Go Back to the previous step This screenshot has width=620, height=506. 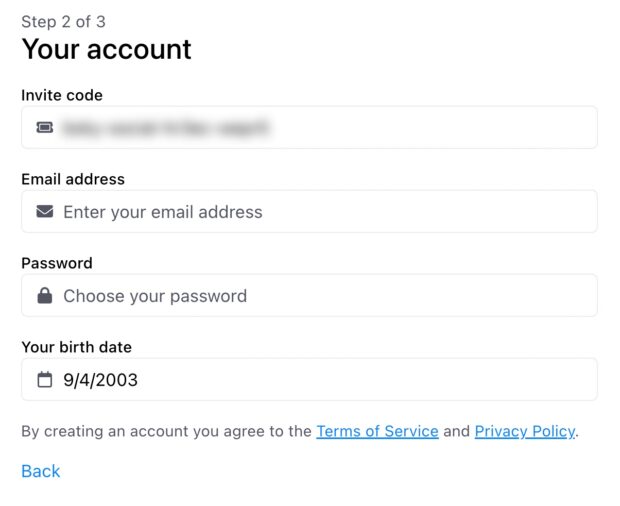click(x=41, y=471)
